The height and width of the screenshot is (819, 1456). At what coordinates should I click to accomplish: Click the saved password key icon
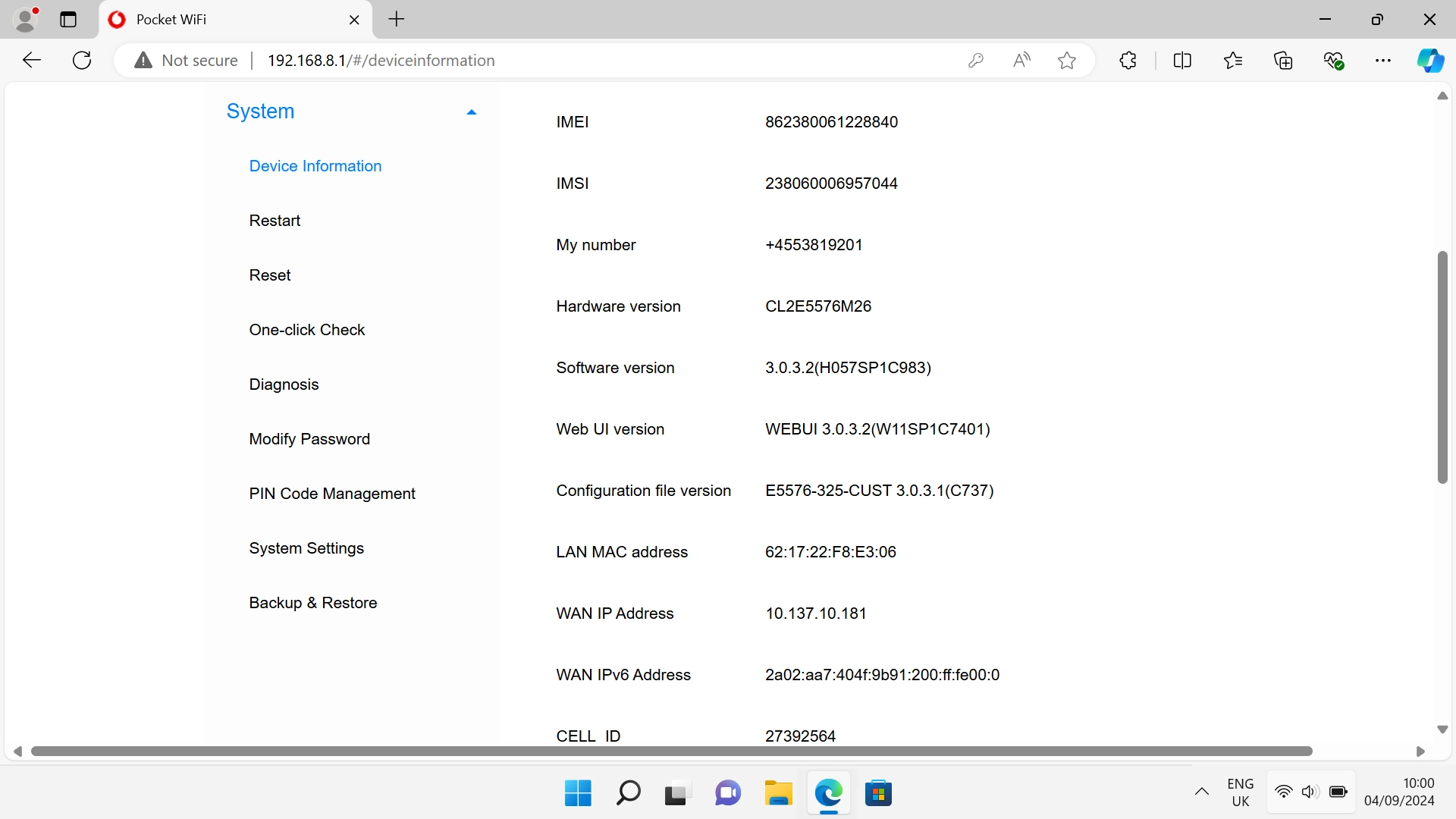tap(976, 60)
